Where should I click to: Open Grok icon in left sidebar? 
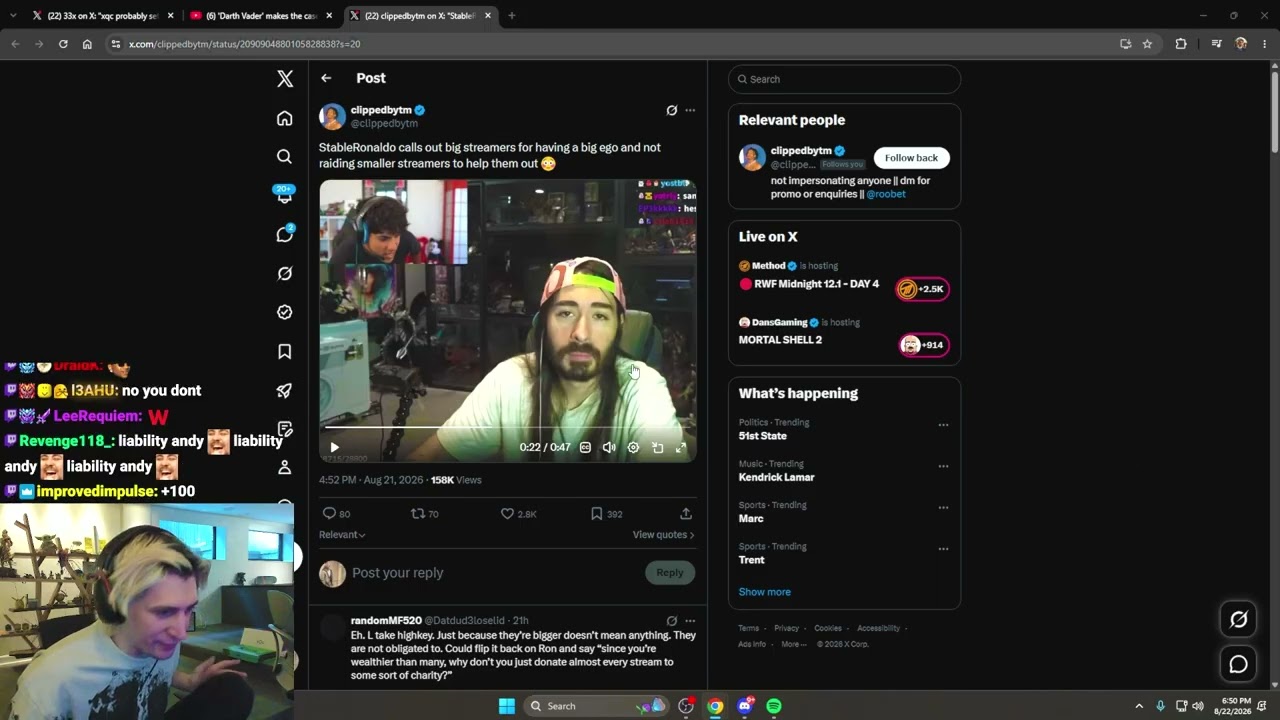point(285,273)
